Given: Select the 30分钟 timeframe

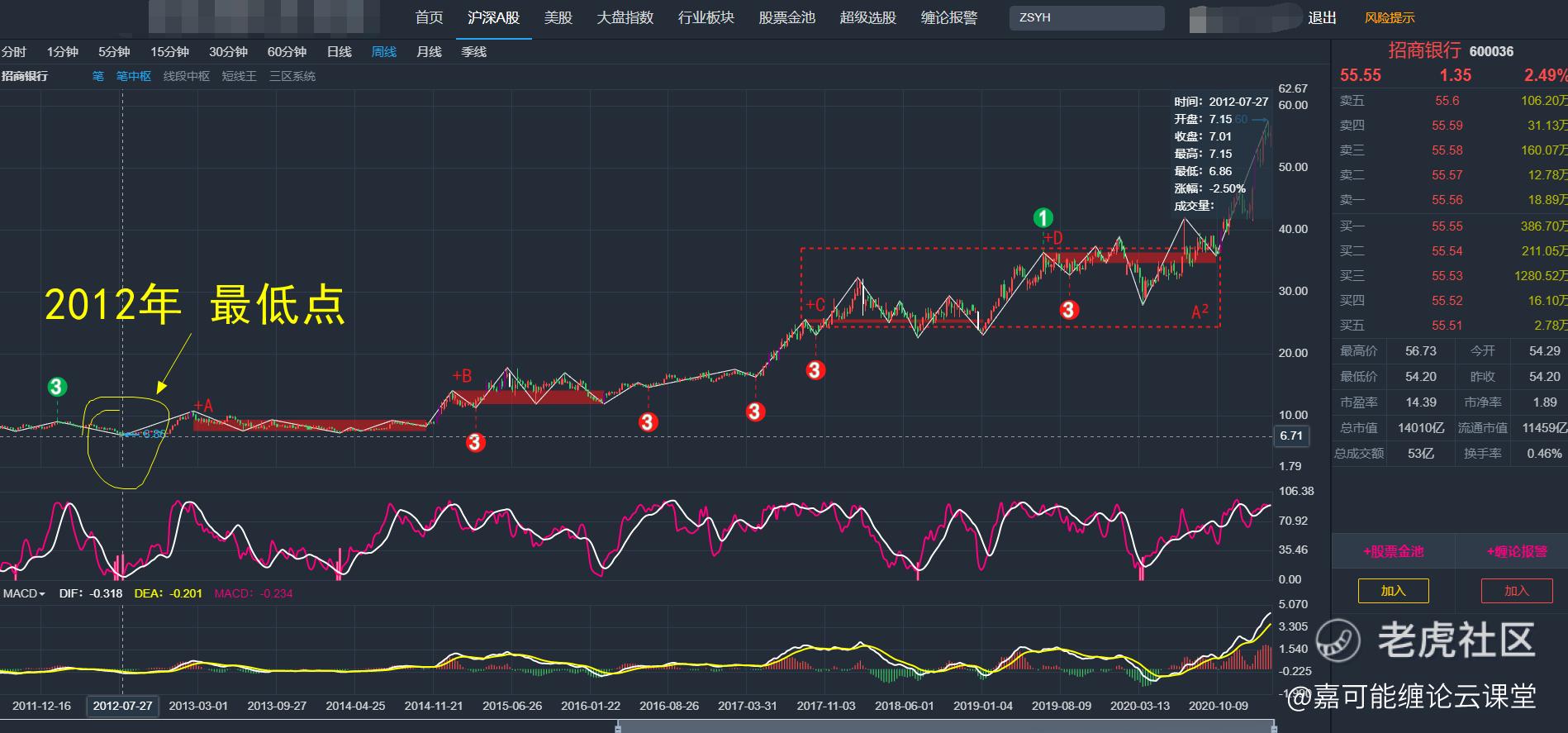Looking at the screenshot, I should (228, 52).
